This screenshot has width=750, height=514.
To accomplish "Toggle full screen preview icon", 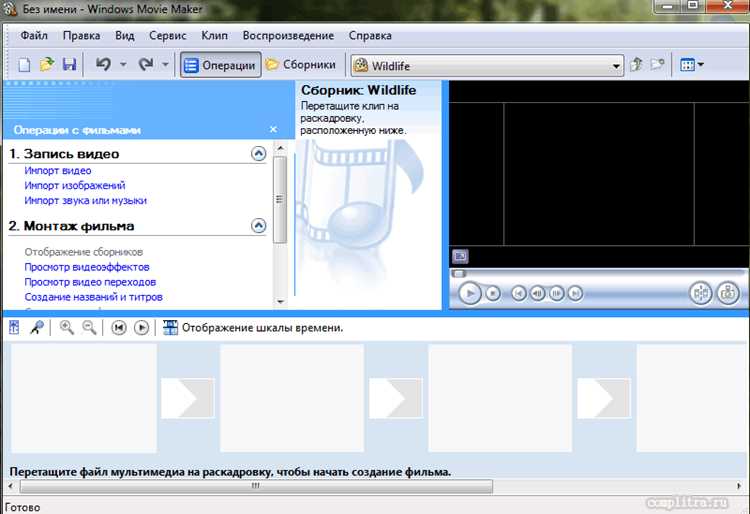I will click(460, 256).
